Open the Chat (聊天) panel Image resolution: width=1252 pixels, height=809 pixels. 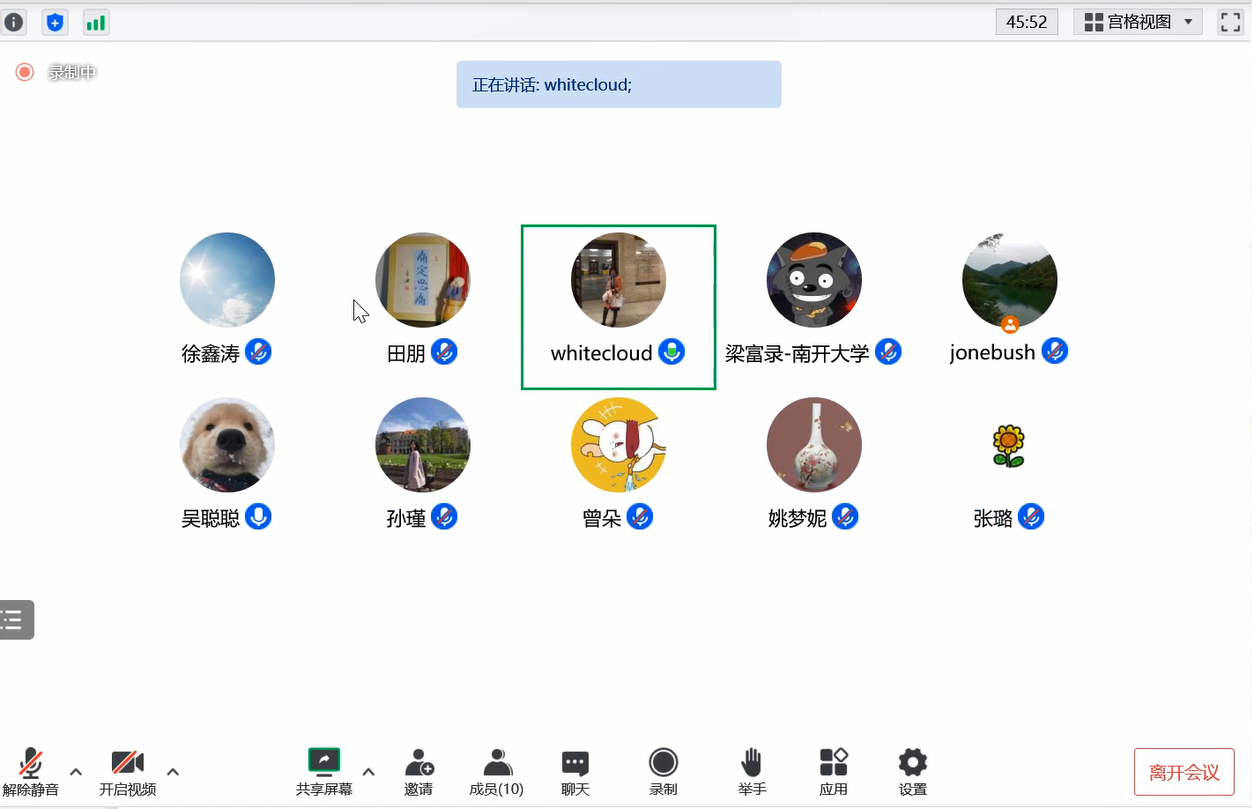pyautogui.click(x=575, y=771)
